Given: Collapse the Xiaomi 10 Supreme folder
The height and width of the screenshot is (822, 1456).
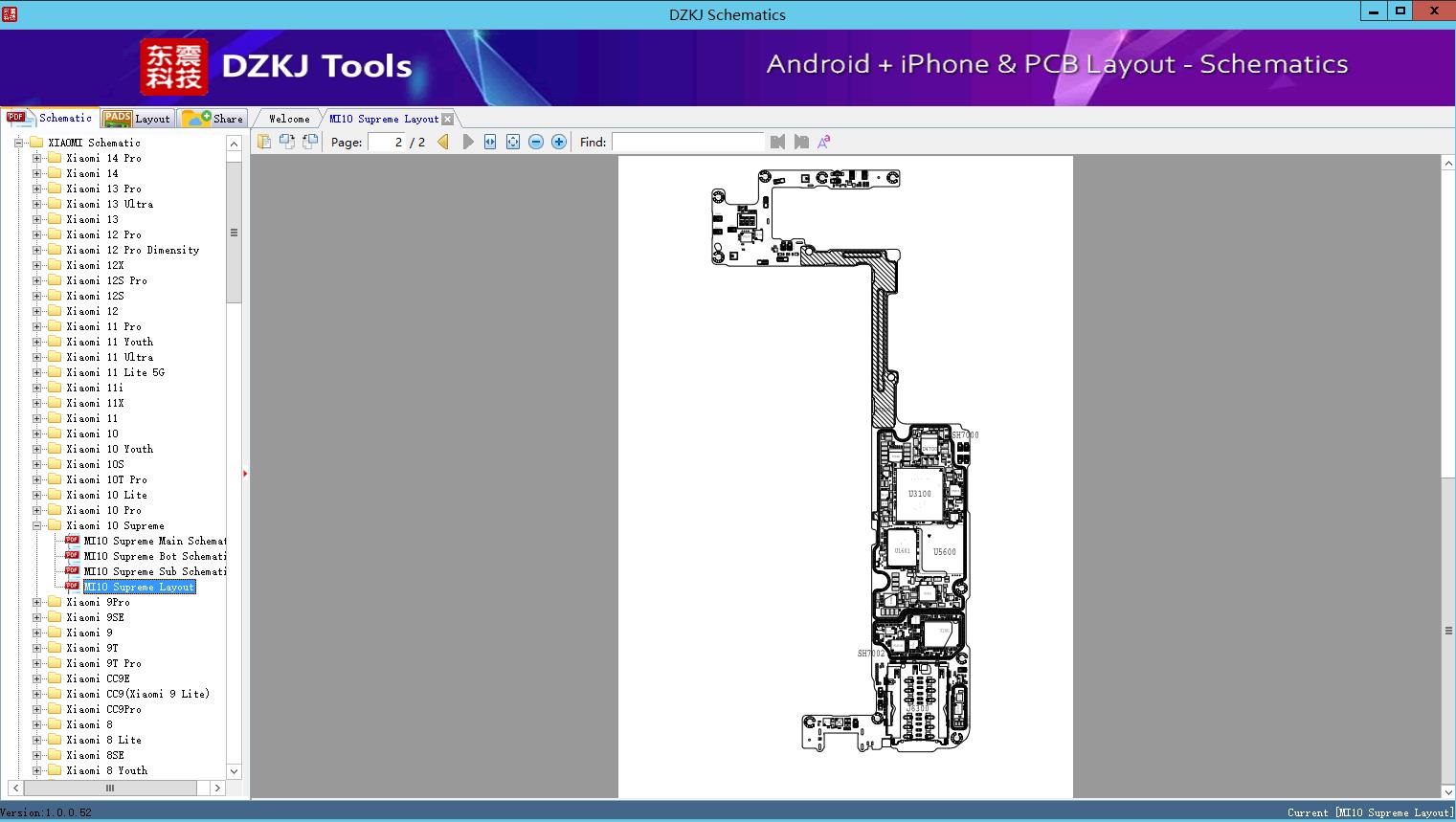Looking at the screenshot, I should [37, 525].
